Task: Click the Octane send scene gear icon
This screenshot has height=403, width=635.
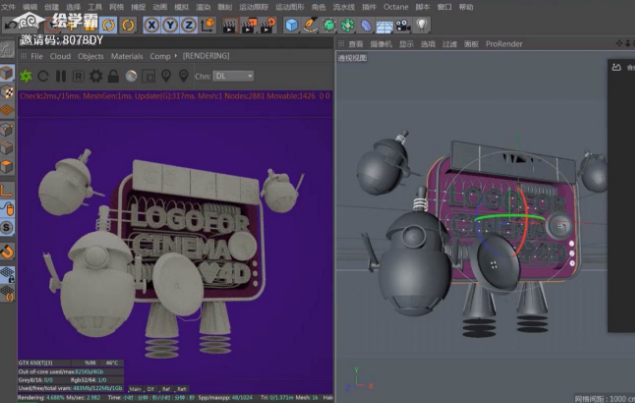Action: (26, 76)
